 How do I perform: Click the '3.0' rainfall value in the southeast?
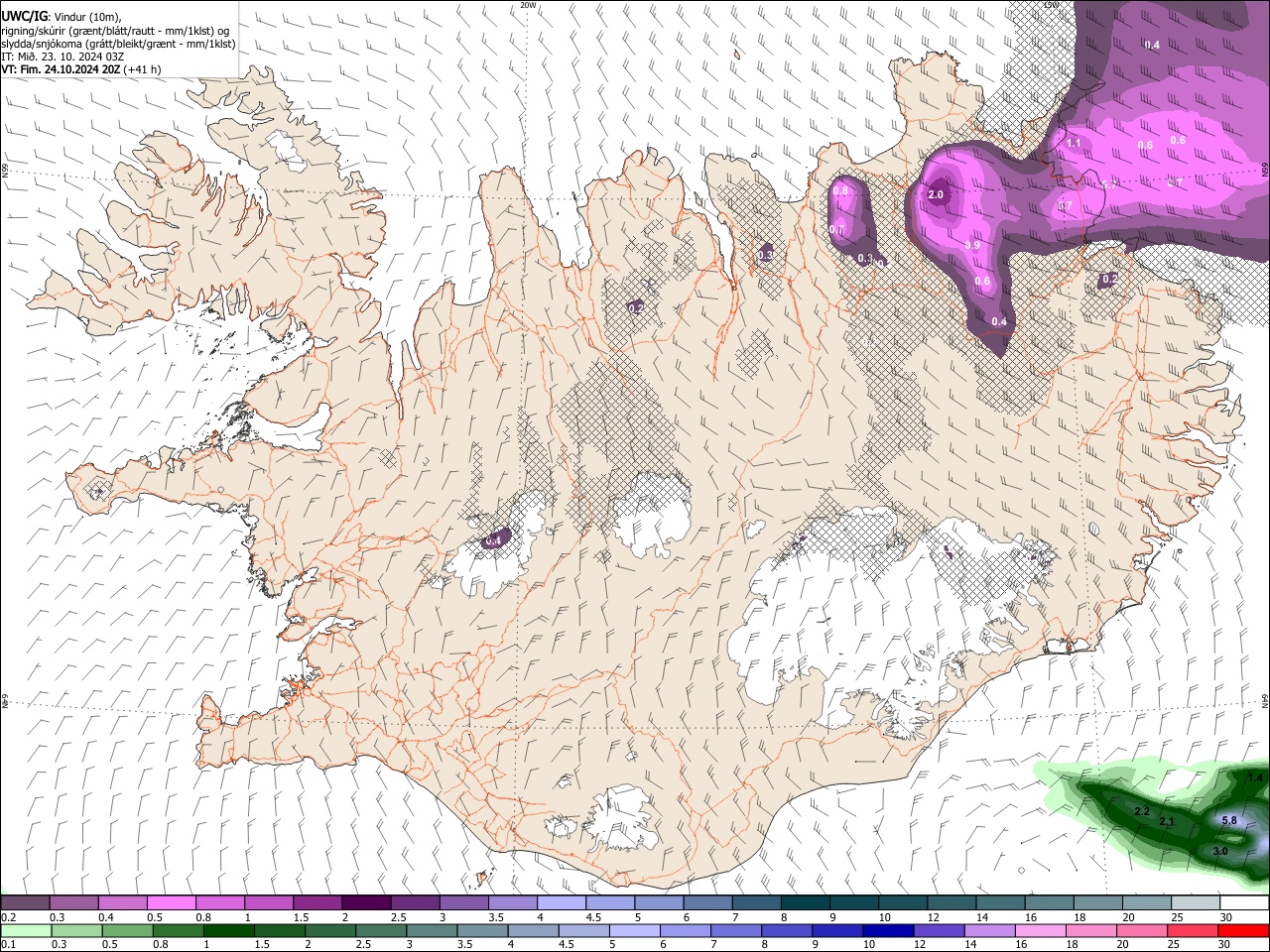1220,851
